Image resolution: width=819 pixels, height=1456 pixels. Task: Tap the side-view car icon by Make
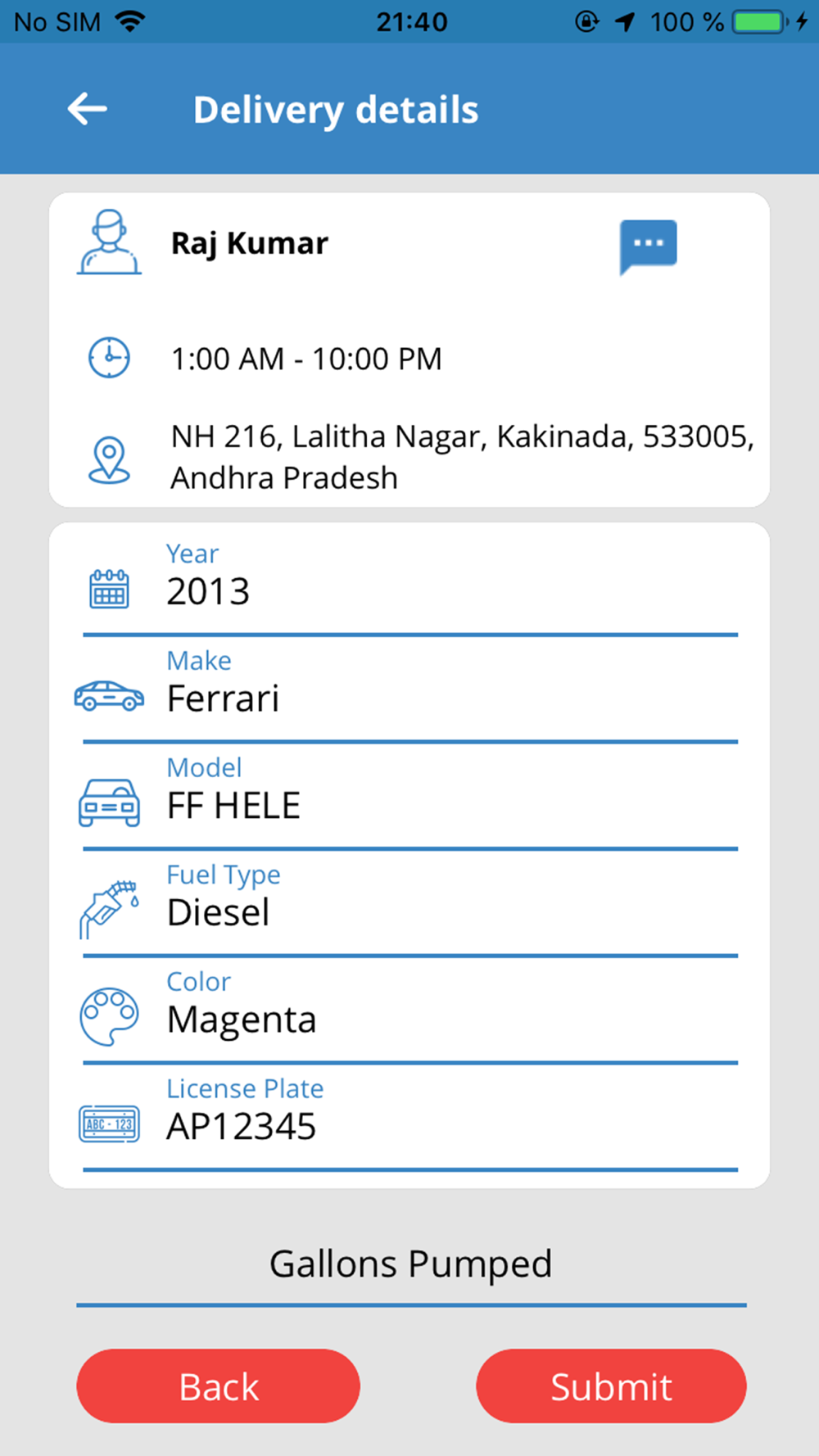(109, 696)
